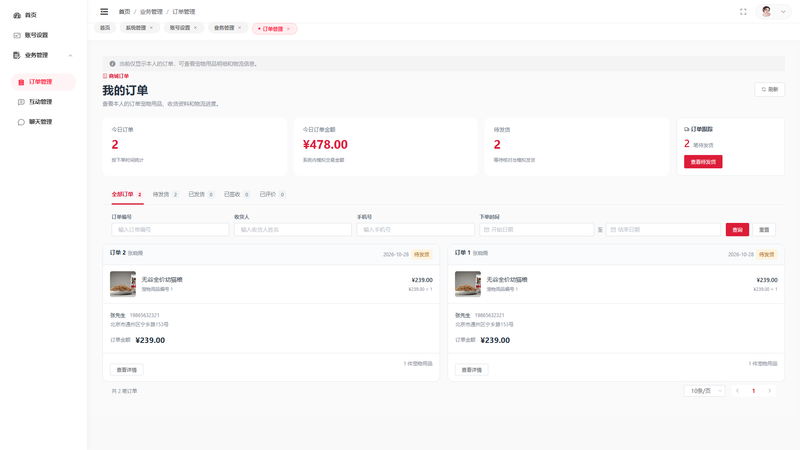
Task: Select 互动管理 in the sidebar menu
Action: coord(40,102)
